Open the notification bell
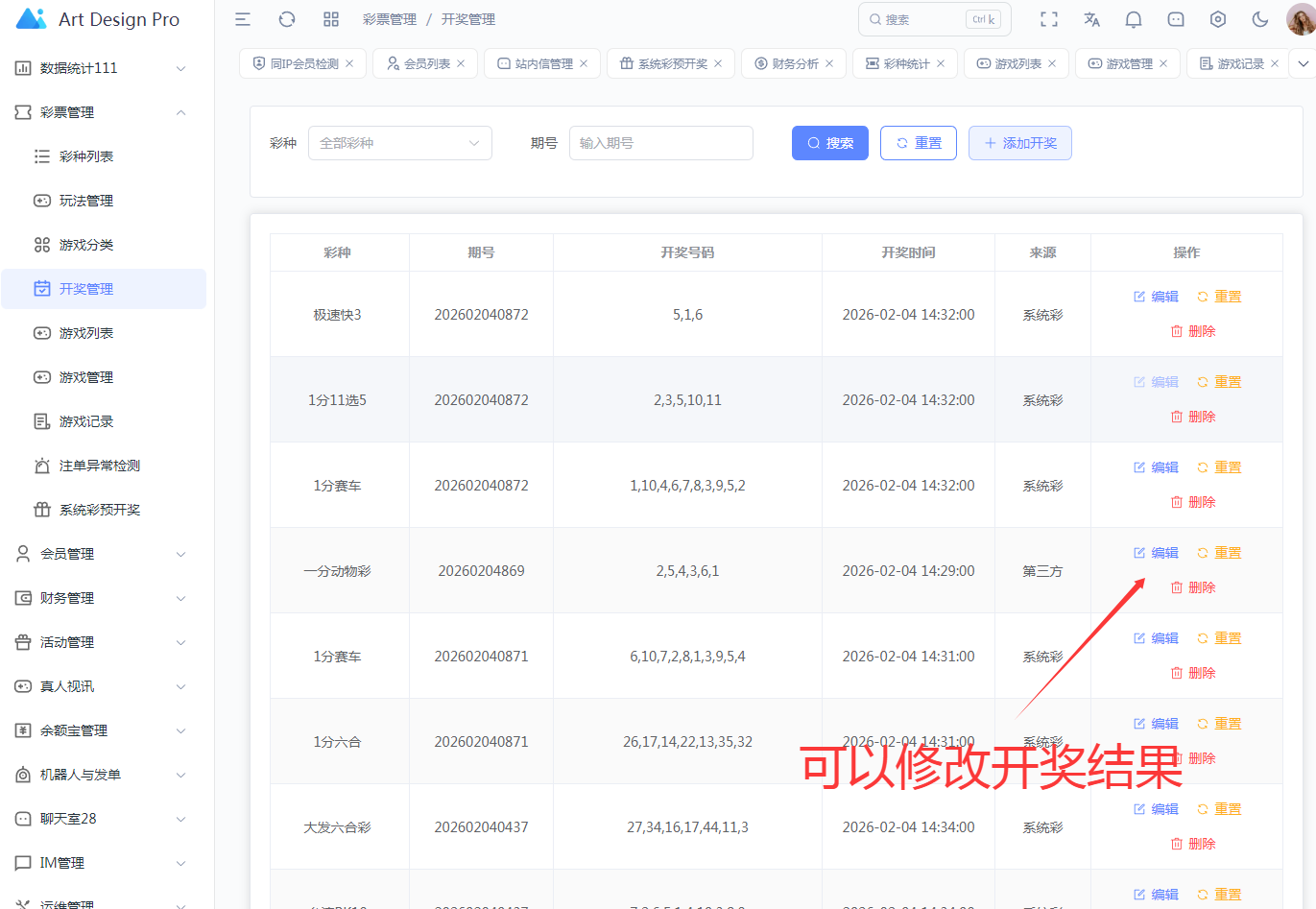Image resolution: width=1316 pixels, height=909 pixels. (x=1134, y=19)
